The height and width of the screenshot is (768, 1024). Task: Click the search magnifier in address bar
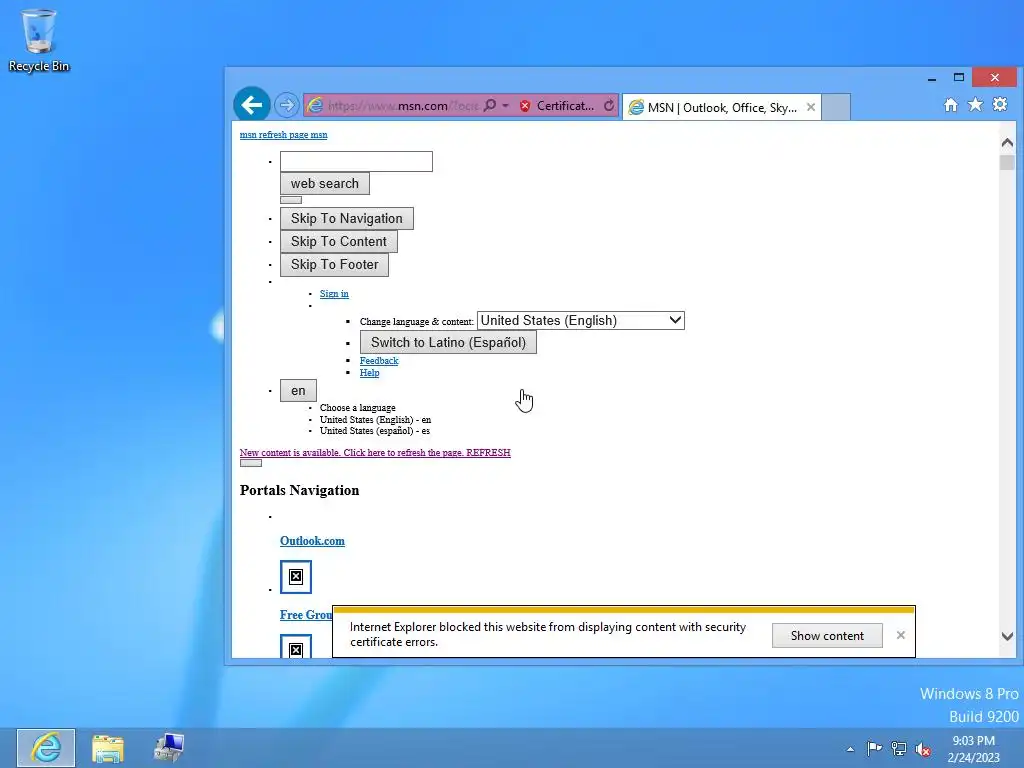click(490, 105)
